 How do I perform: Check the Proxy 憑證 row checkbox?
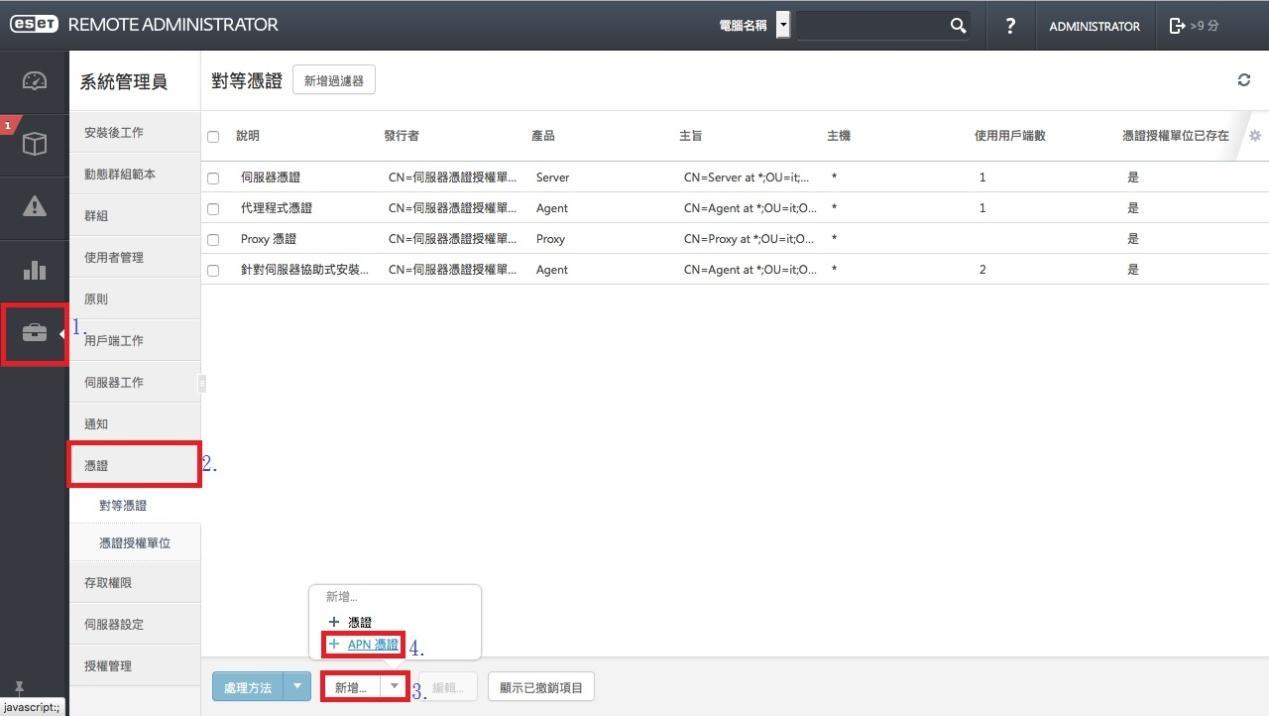point(212,240)
